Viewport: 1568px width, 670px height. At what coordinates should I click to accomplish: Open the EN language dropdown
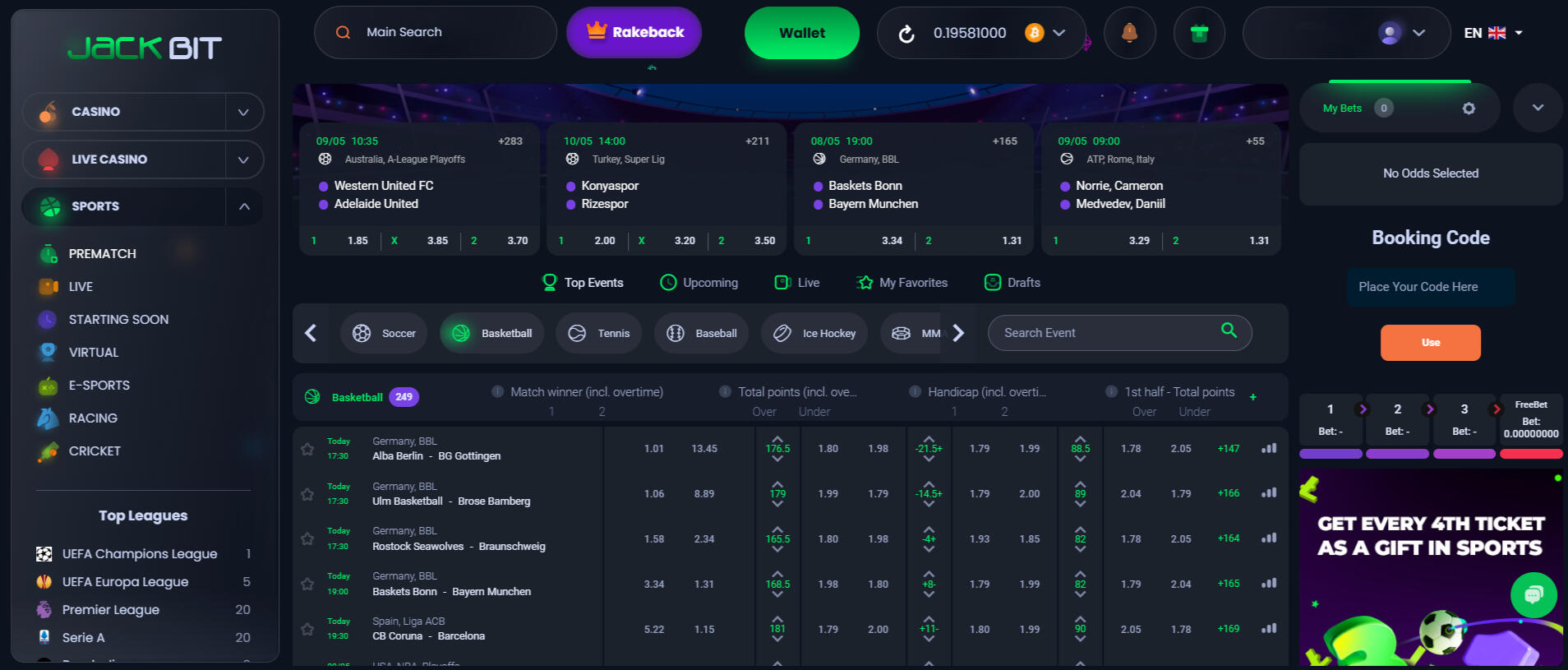tap(1493, 33)
